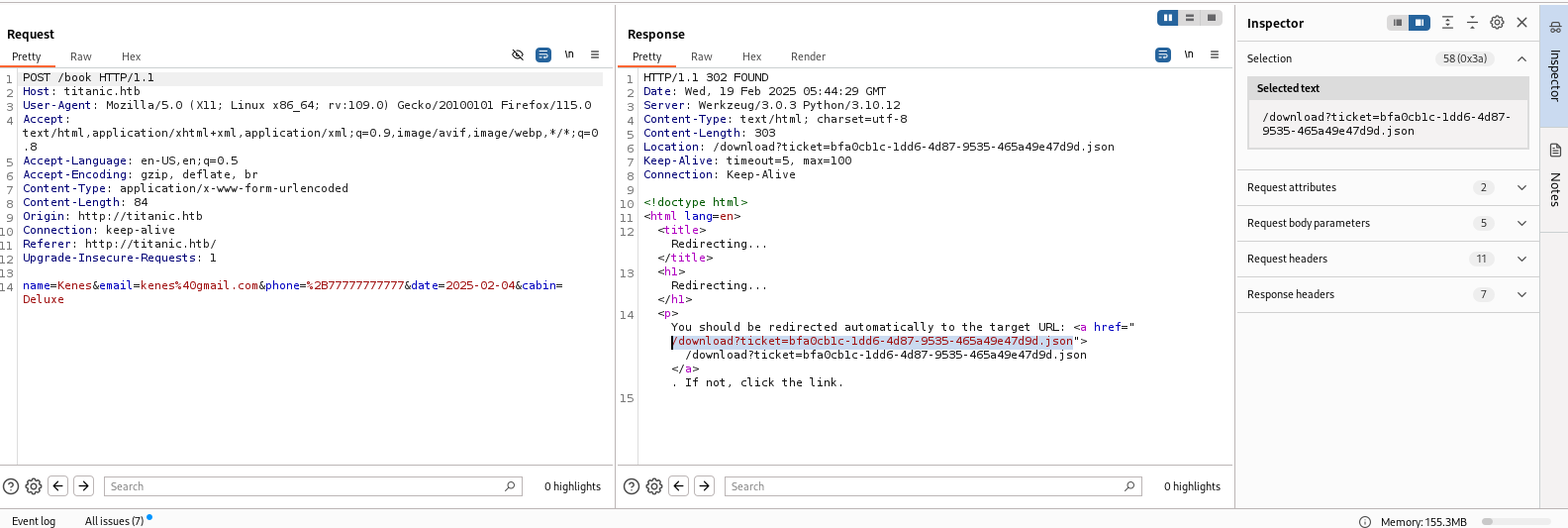Go to next search match in Response
The height and width of the screenshot is (528, 1568).
click(705, 486)
